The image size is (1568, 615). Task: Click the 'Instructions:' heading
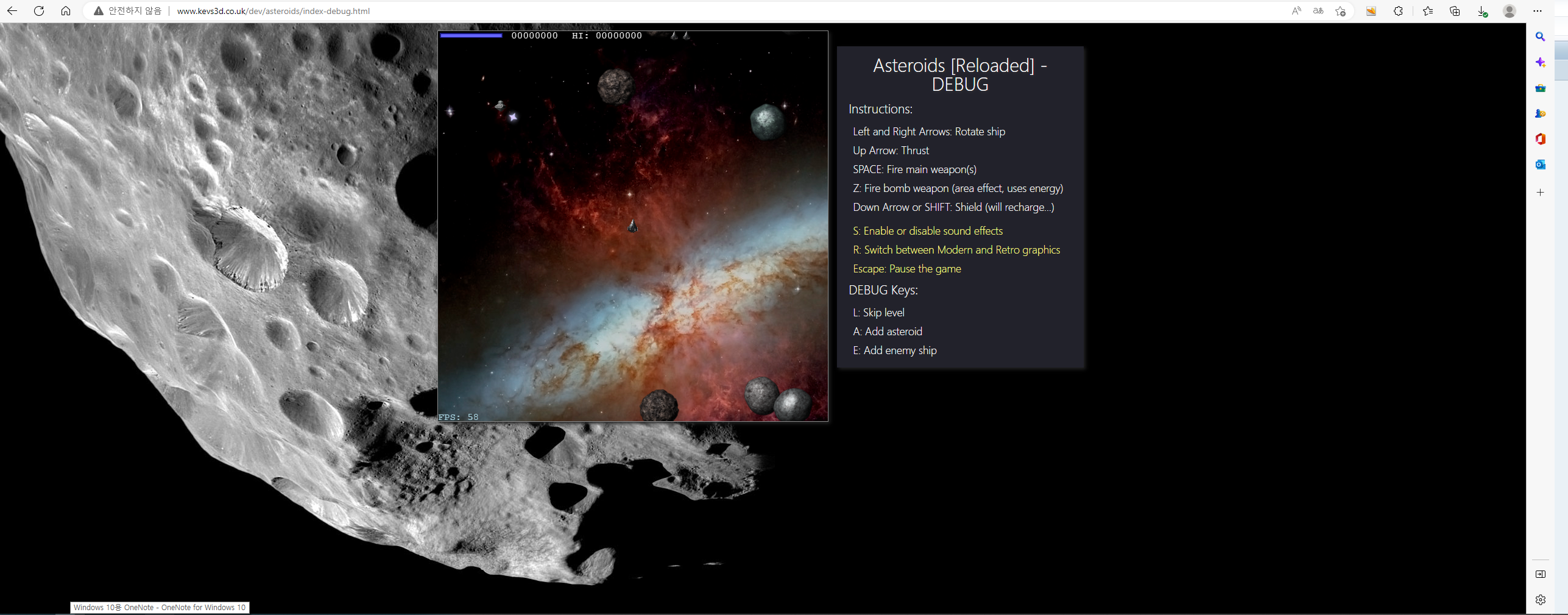pos(880,109)
